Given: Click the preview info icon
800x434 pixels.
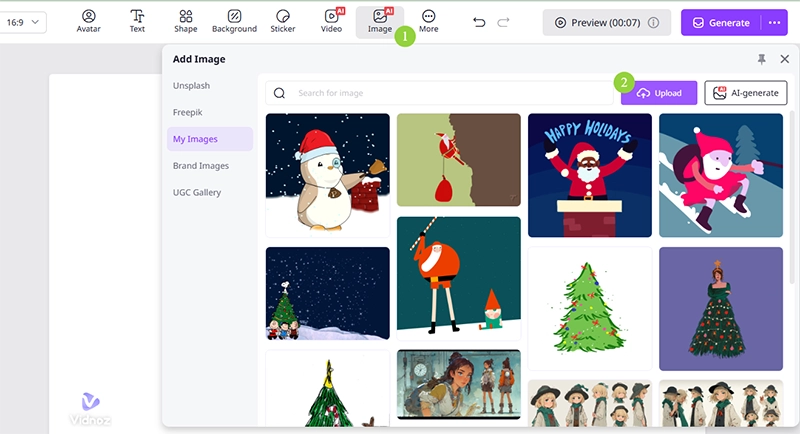Looking at the screenshot, I should [x=653, y=22].
